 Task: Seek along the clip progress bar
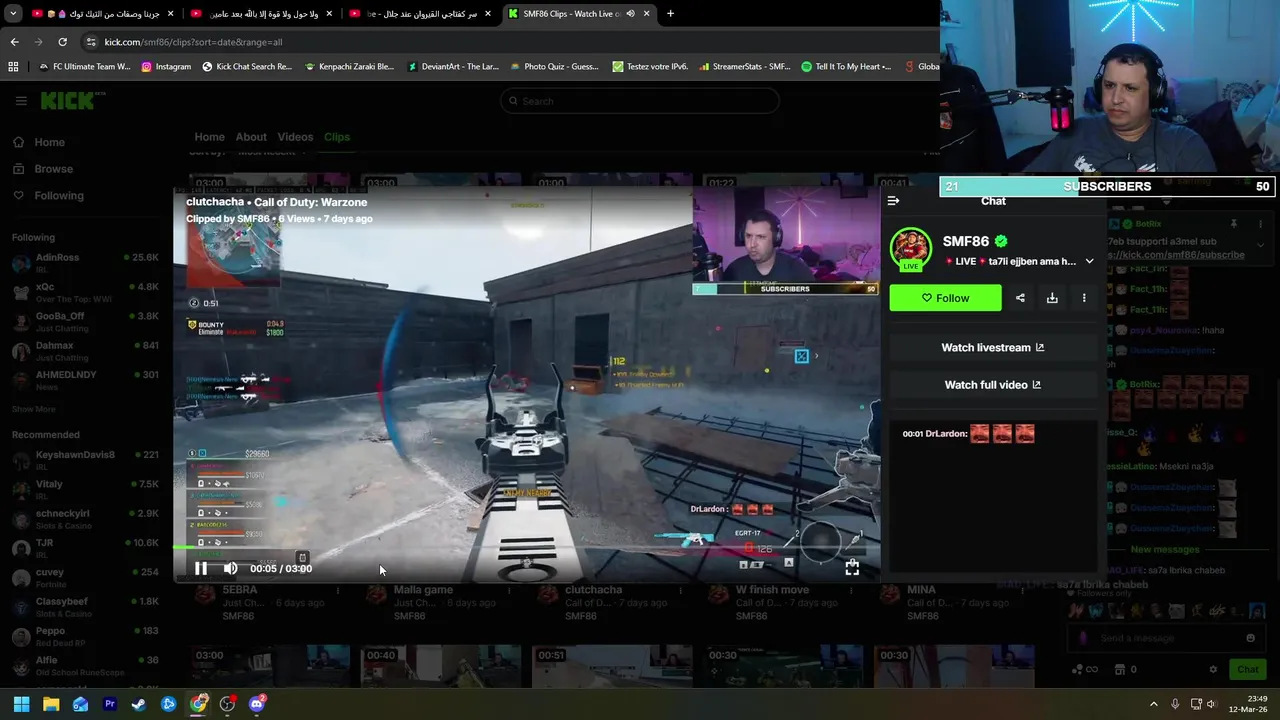click(x=526, y=548)
